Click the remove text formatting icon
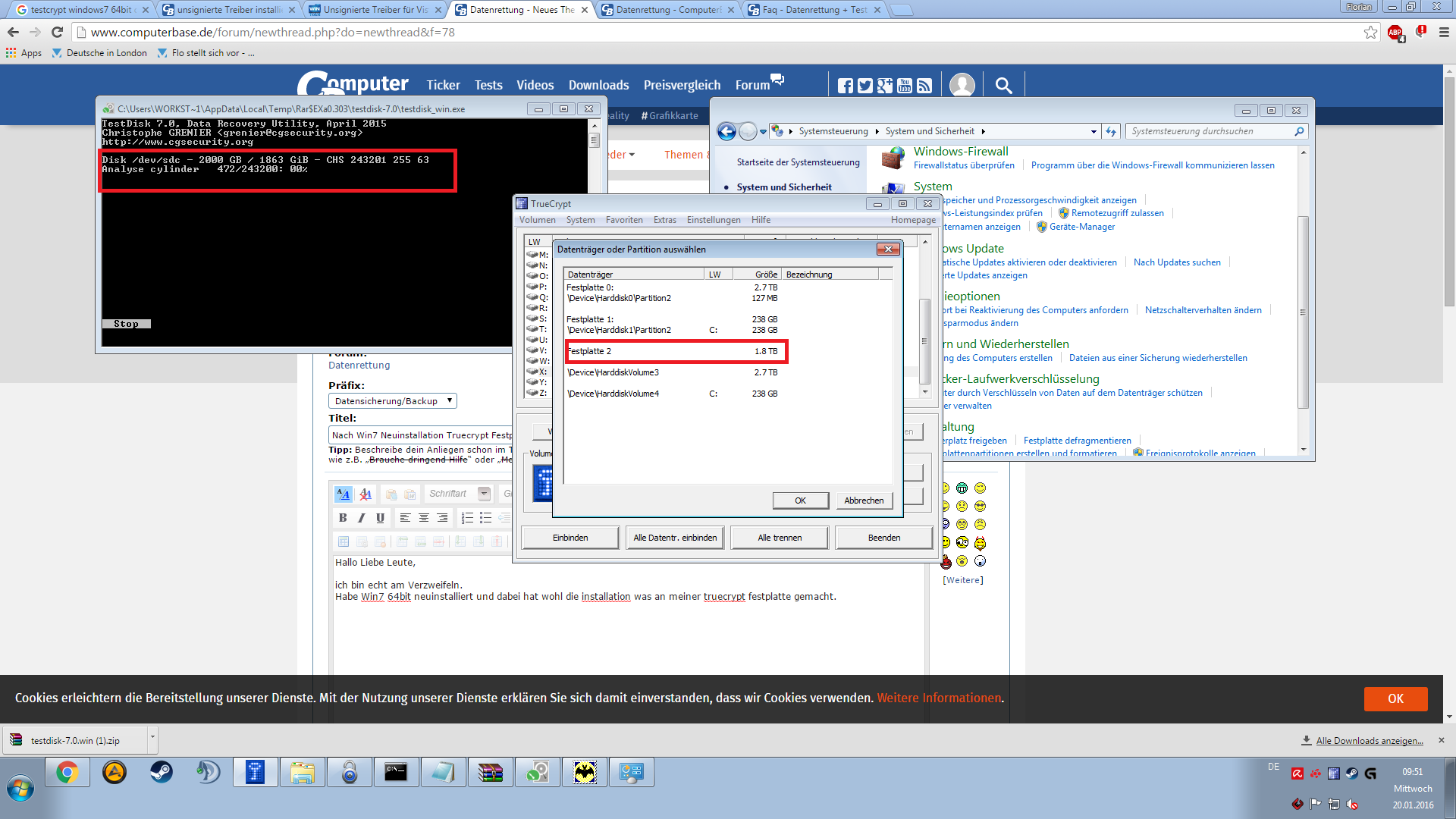The image size is (1456, 819). click(366, 494)
